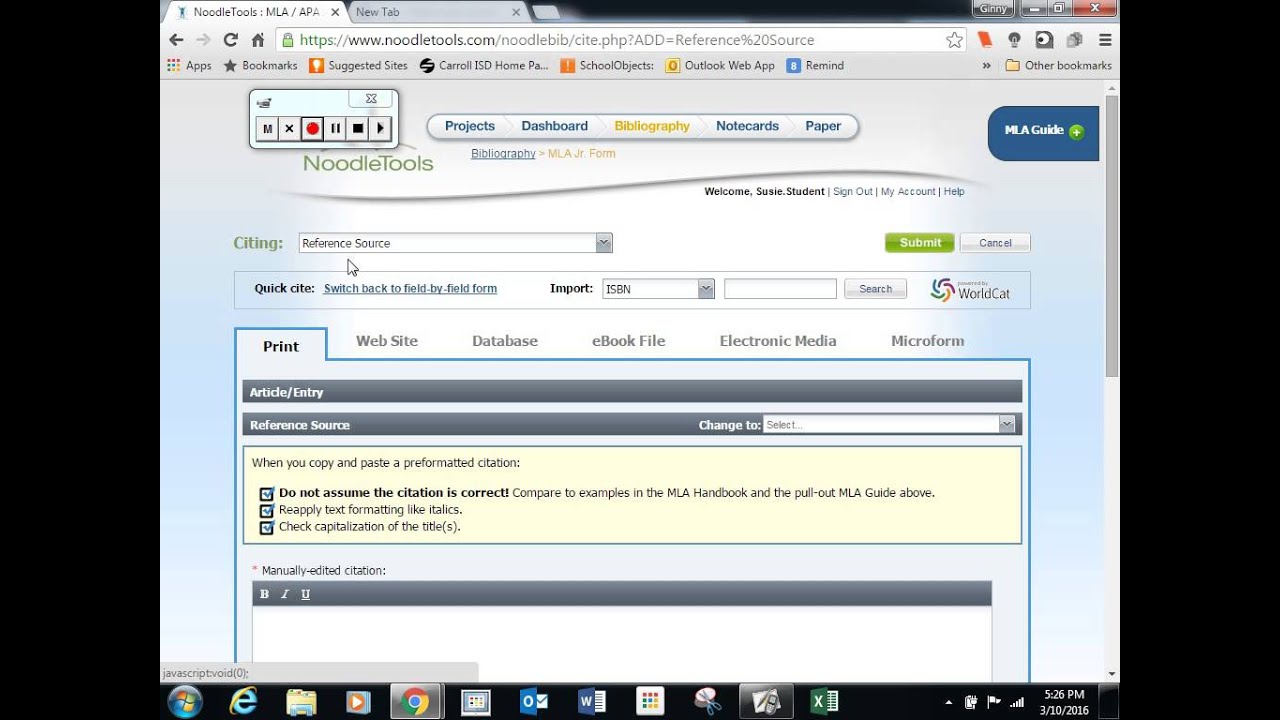Viewport: 1280px width, 720px height.
Task: Pause the screen recorder
Action: pyautogui.click(x=335, y=128)
